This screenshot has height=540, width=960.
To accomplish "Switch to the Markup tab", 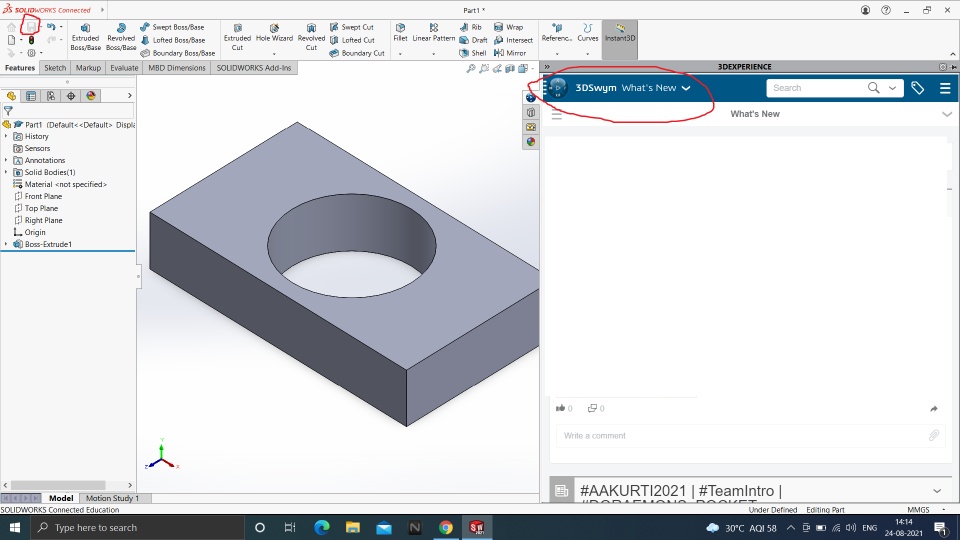I will pos(88,68).
